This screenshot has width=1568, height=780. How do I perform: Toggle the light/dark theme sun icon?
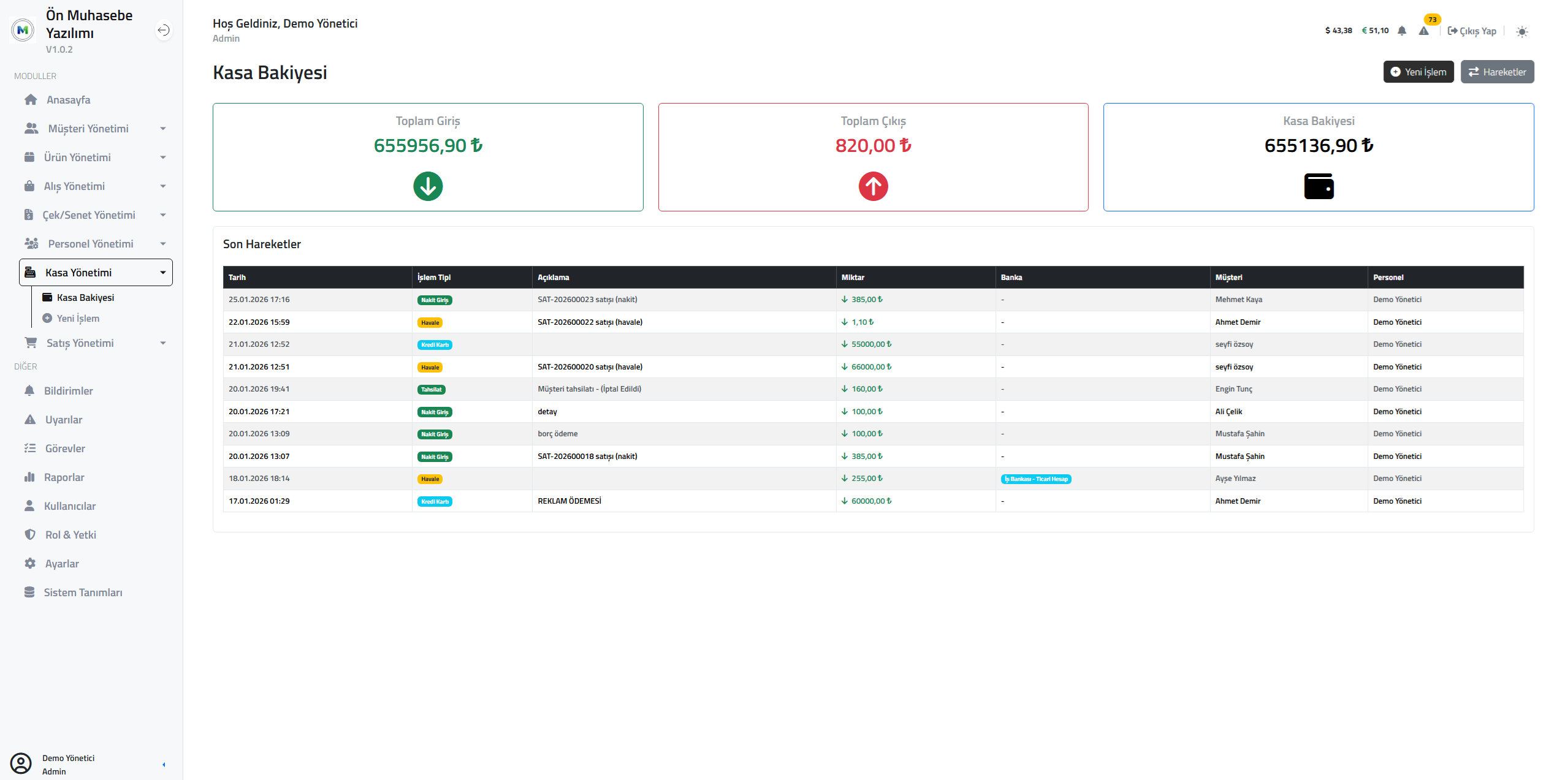(x=1521, y=31)
